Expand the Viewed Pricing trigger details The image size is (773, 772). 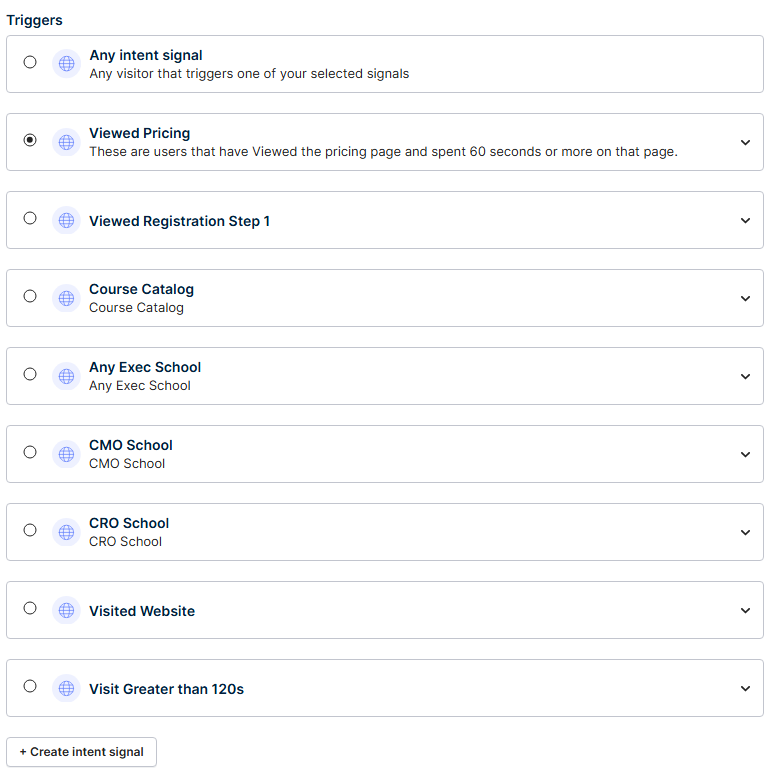pyautogui.click(x=745, y=142)
